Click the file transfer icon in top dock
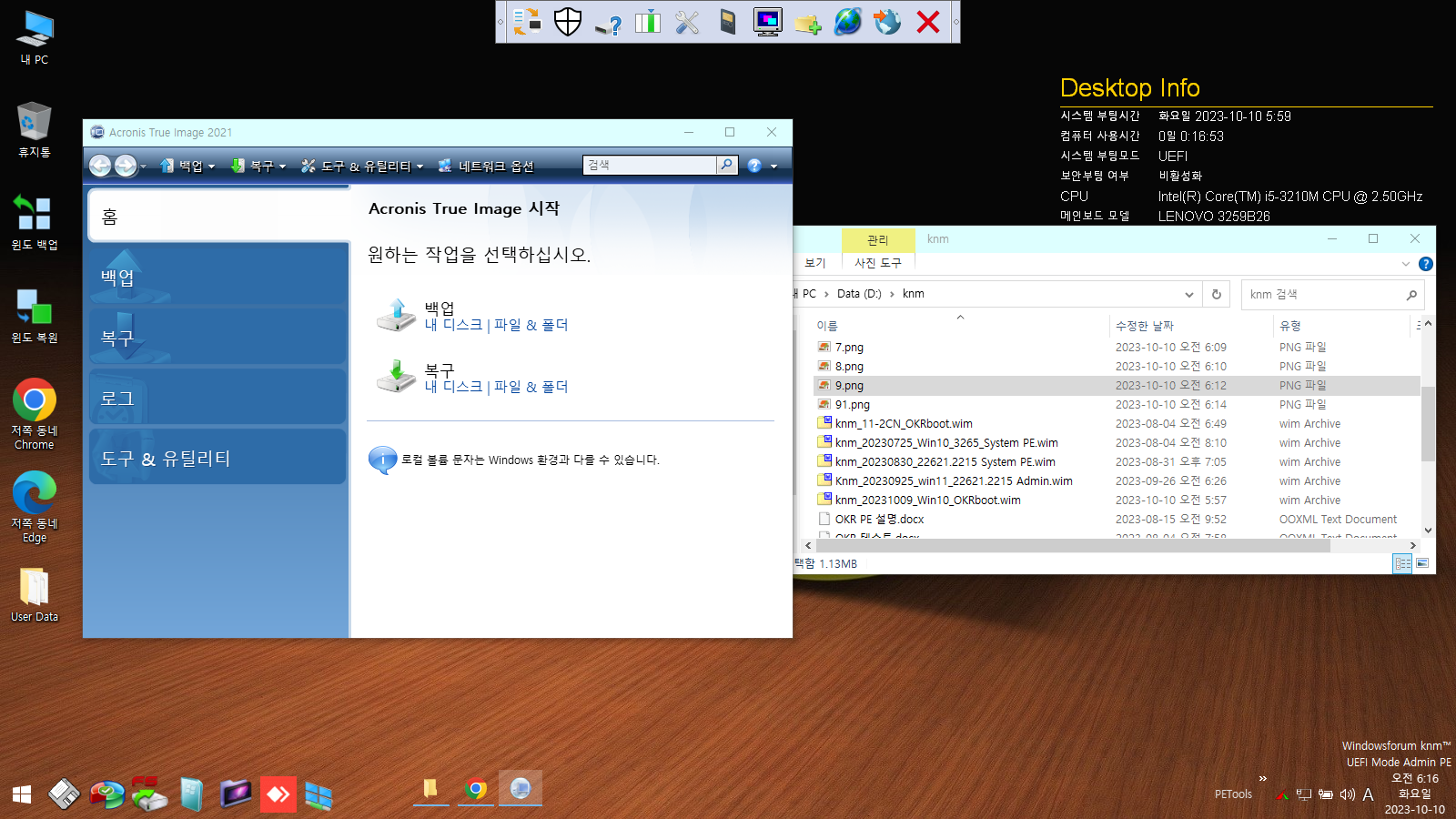 click(x=527, y=21)
